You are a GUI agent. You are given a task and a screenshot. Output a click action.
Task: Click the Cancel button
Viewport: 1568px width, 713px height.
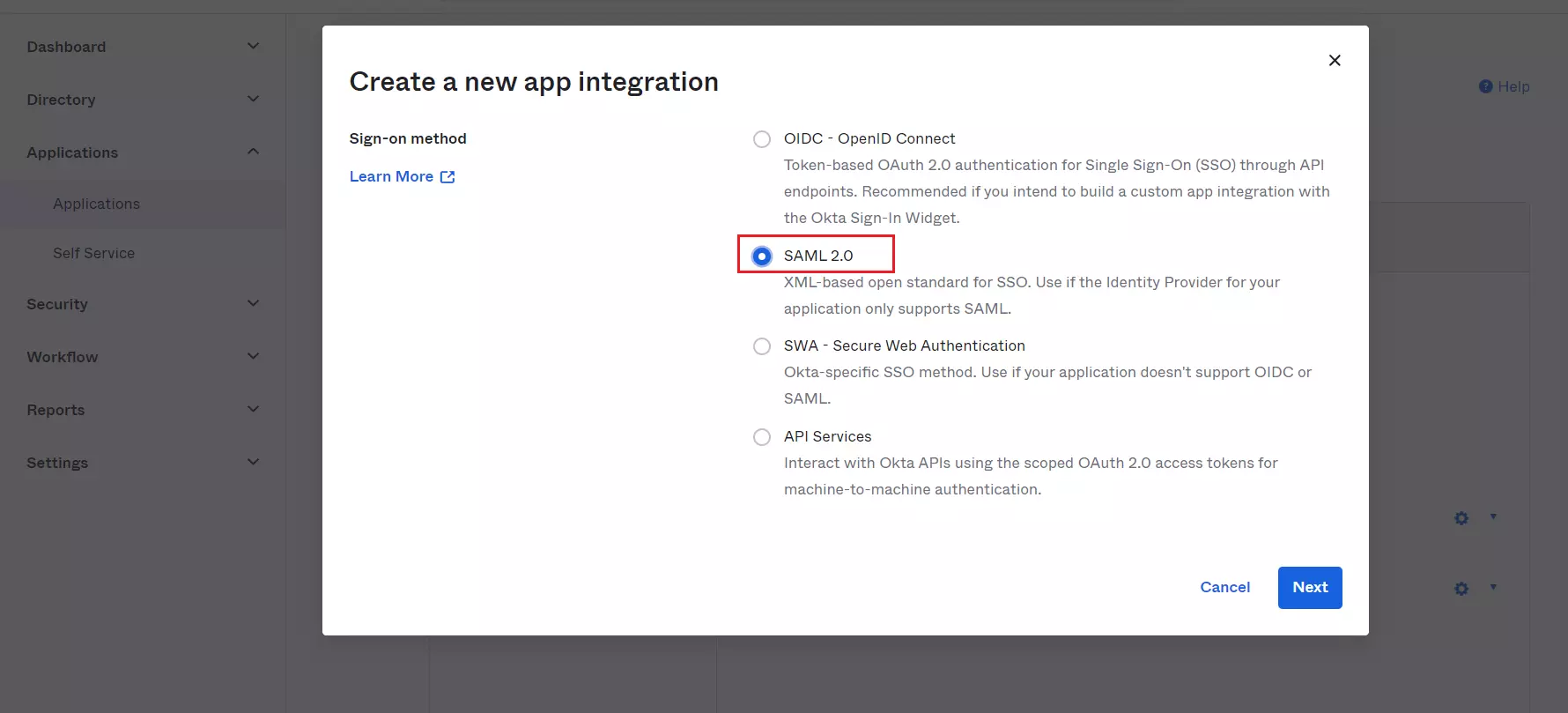(1224, 588)
